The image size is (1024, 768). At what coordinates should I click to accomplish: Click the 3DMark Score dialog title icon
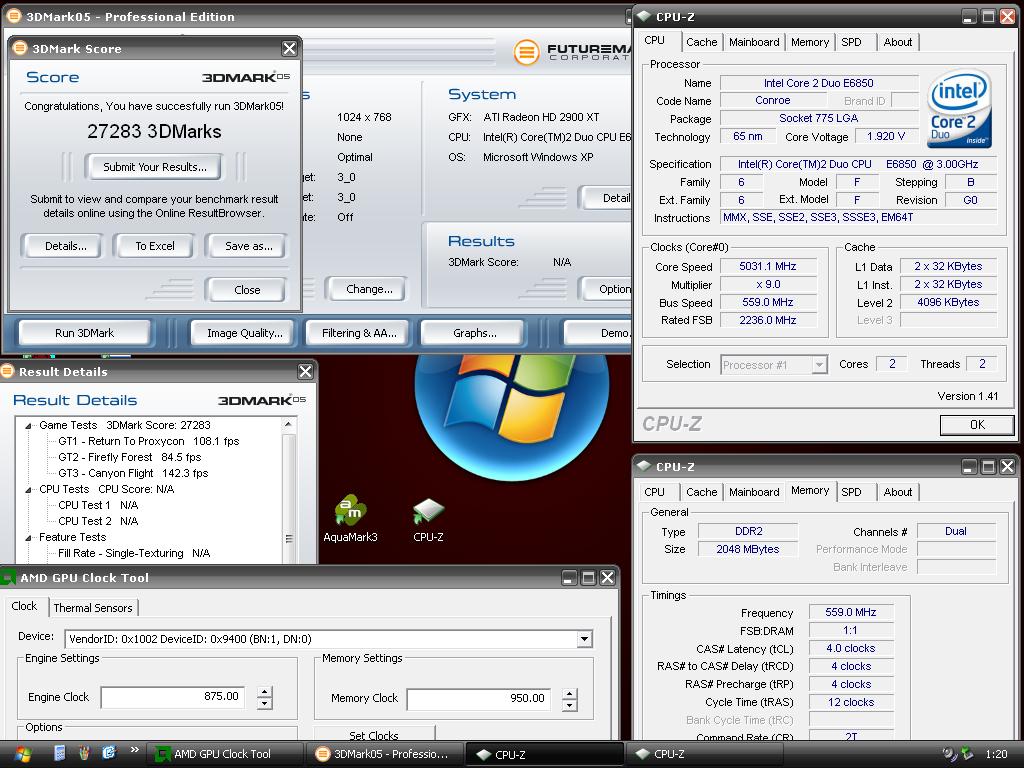coord(20,48)
